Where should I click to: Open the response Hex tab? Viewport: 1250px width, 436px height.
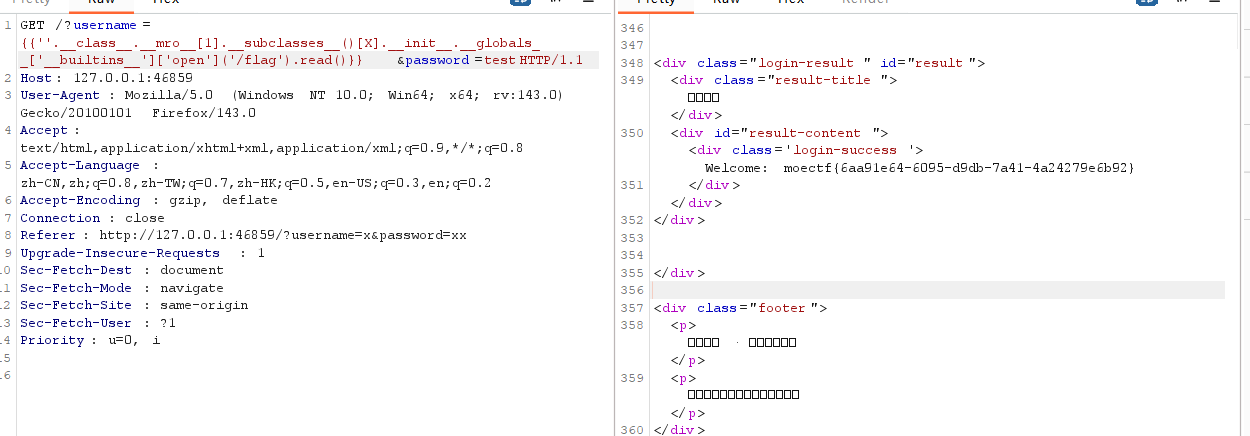792,3
